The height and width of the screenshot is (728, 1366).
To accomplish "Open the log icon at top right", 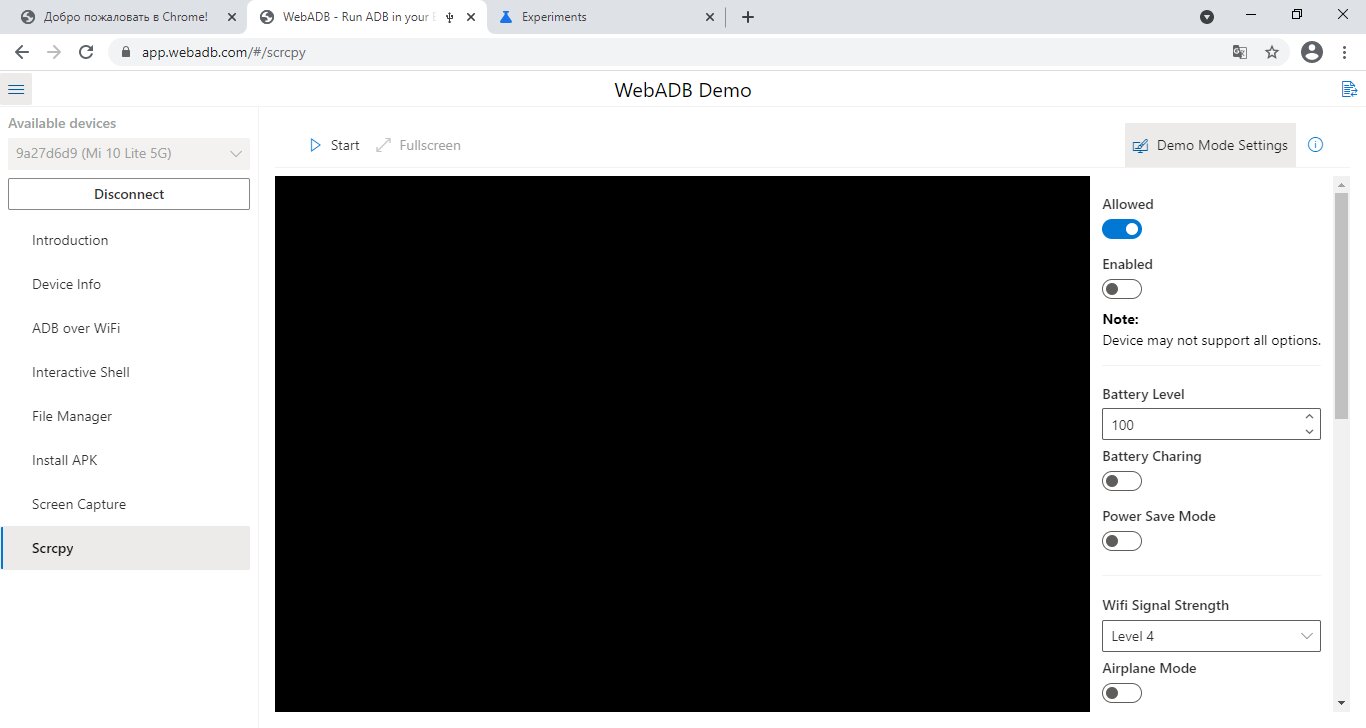I will (1349, 90).
